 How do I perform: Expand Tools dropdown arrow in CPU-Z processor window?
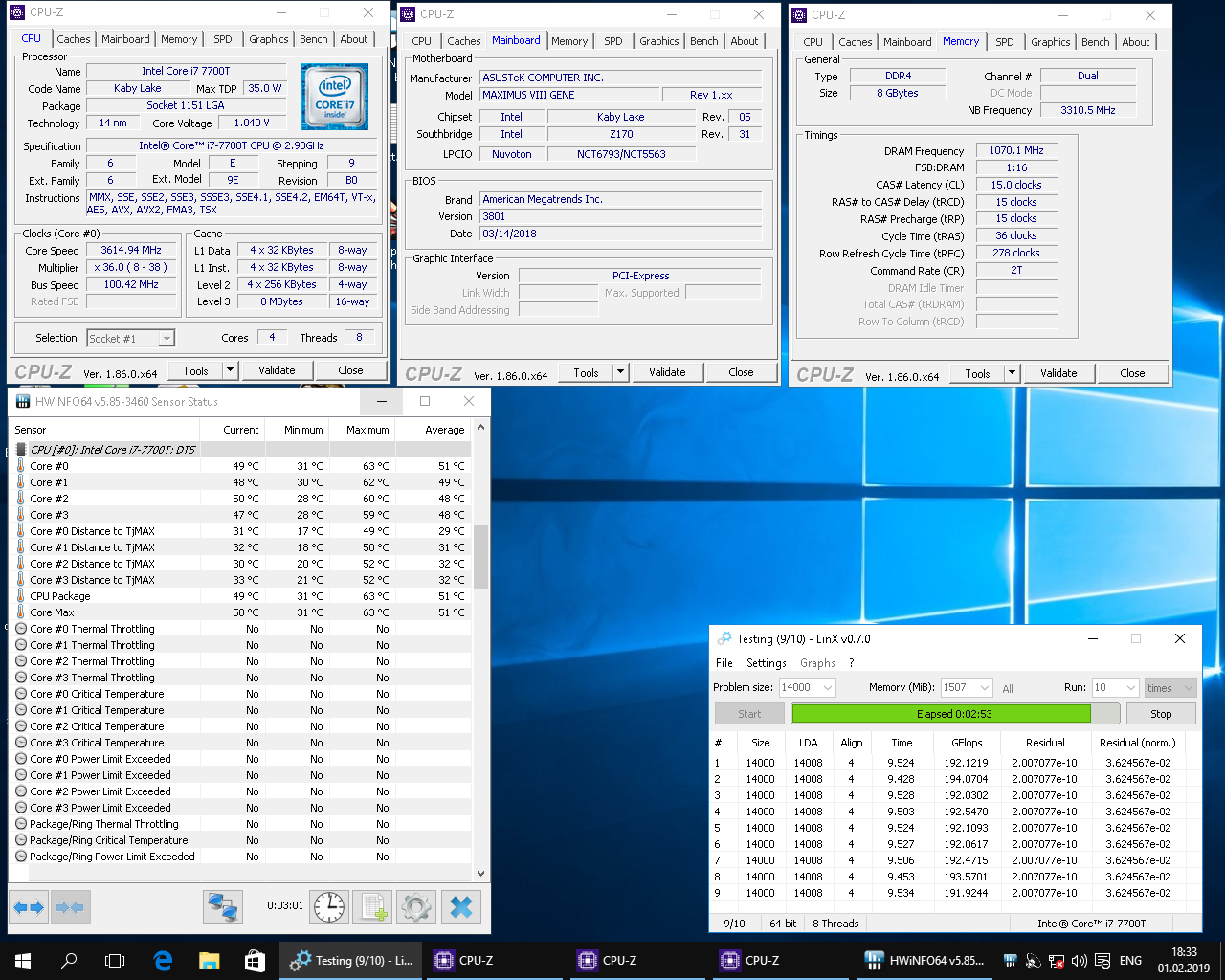coord(230,370)
